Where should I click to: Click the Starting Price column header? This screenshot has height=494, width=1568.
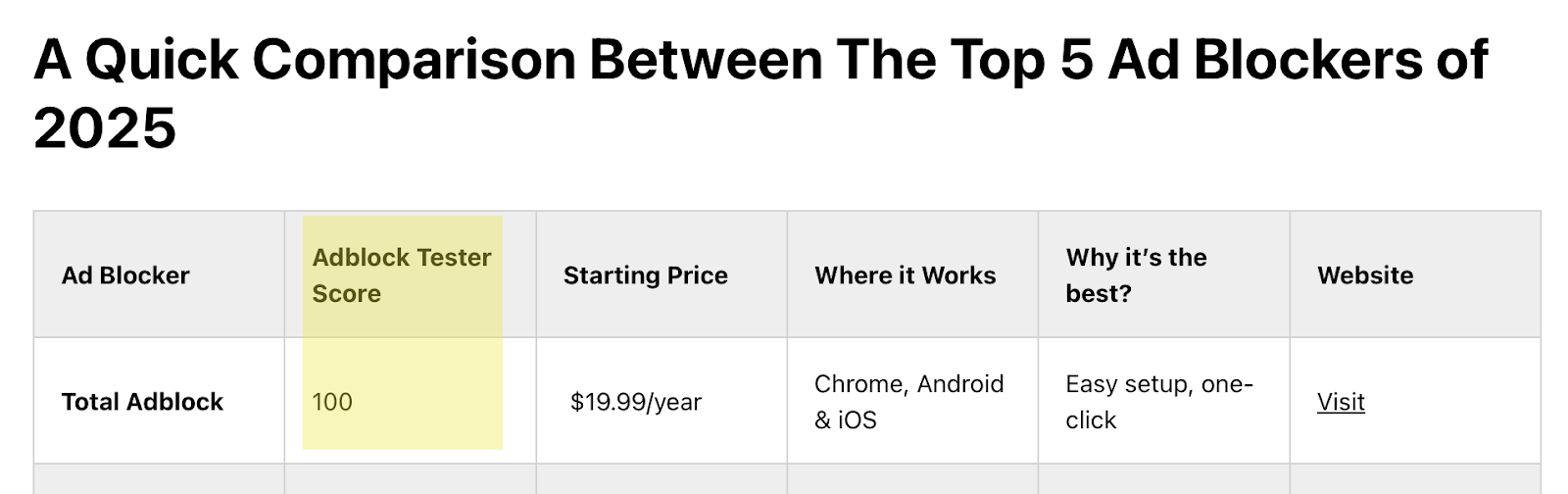(645, 275)
